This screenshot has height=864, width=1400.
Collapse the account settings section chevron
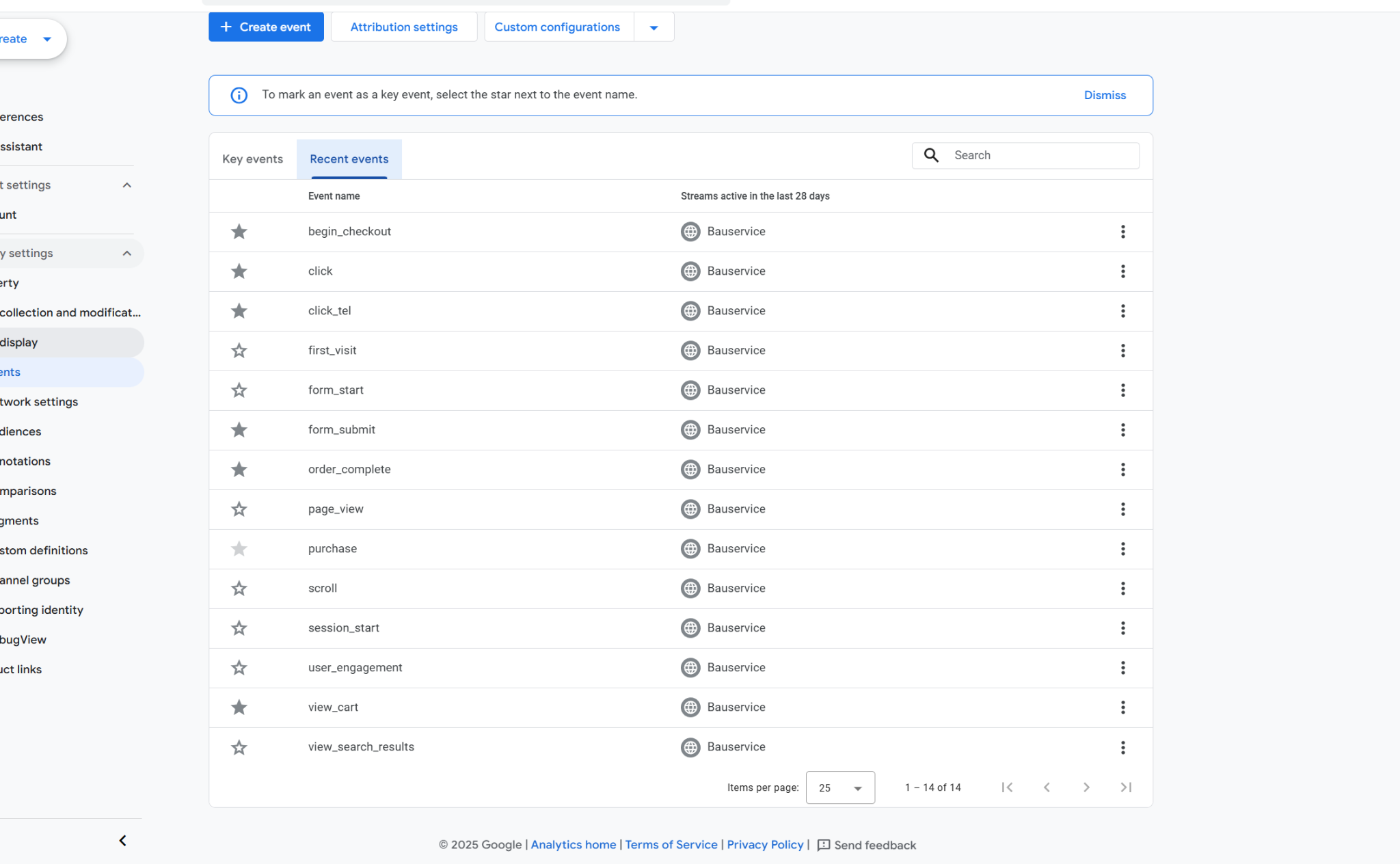click(126, 185)
